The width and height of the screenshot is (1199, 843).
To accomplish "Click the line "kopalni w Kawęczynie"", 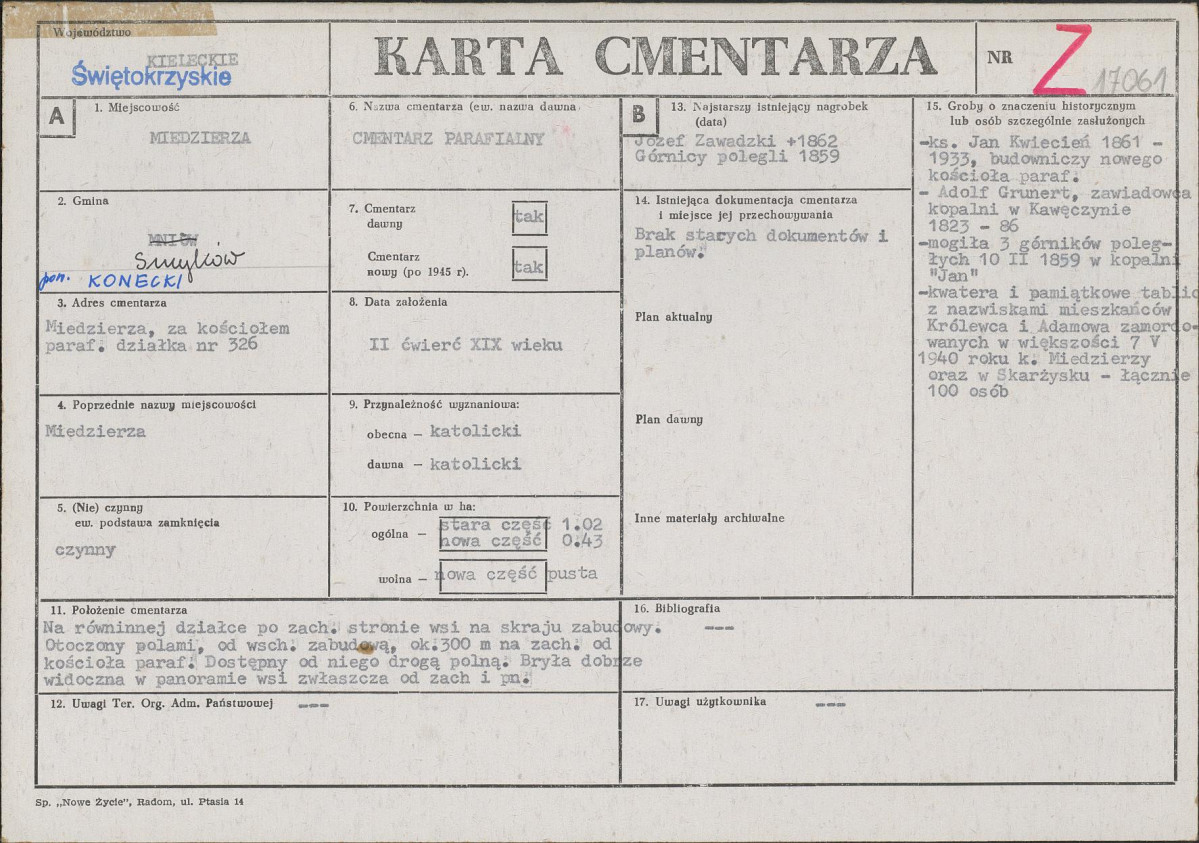I will (1029, 210).
